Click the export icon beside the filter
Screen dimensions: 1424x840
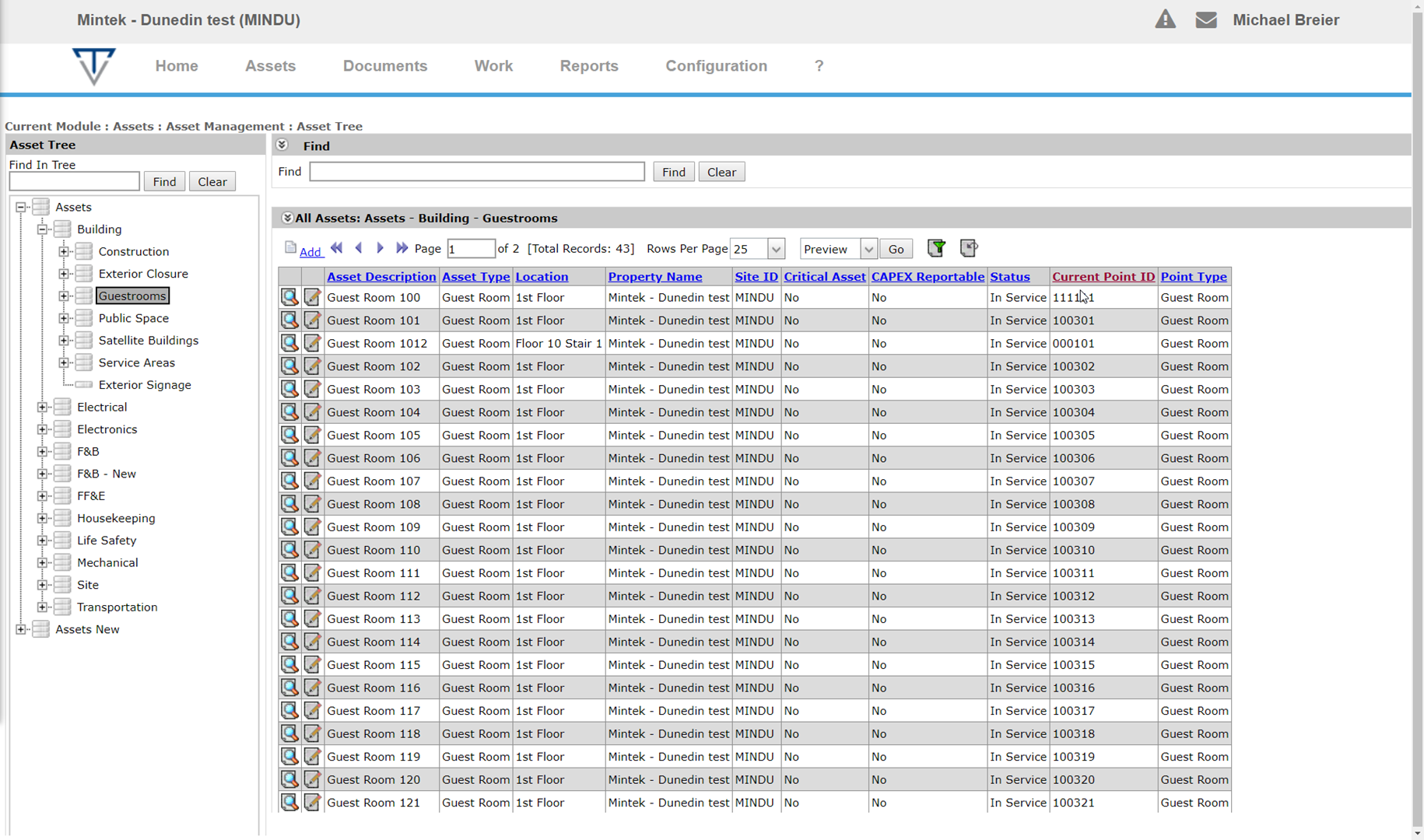click(969, 248)
